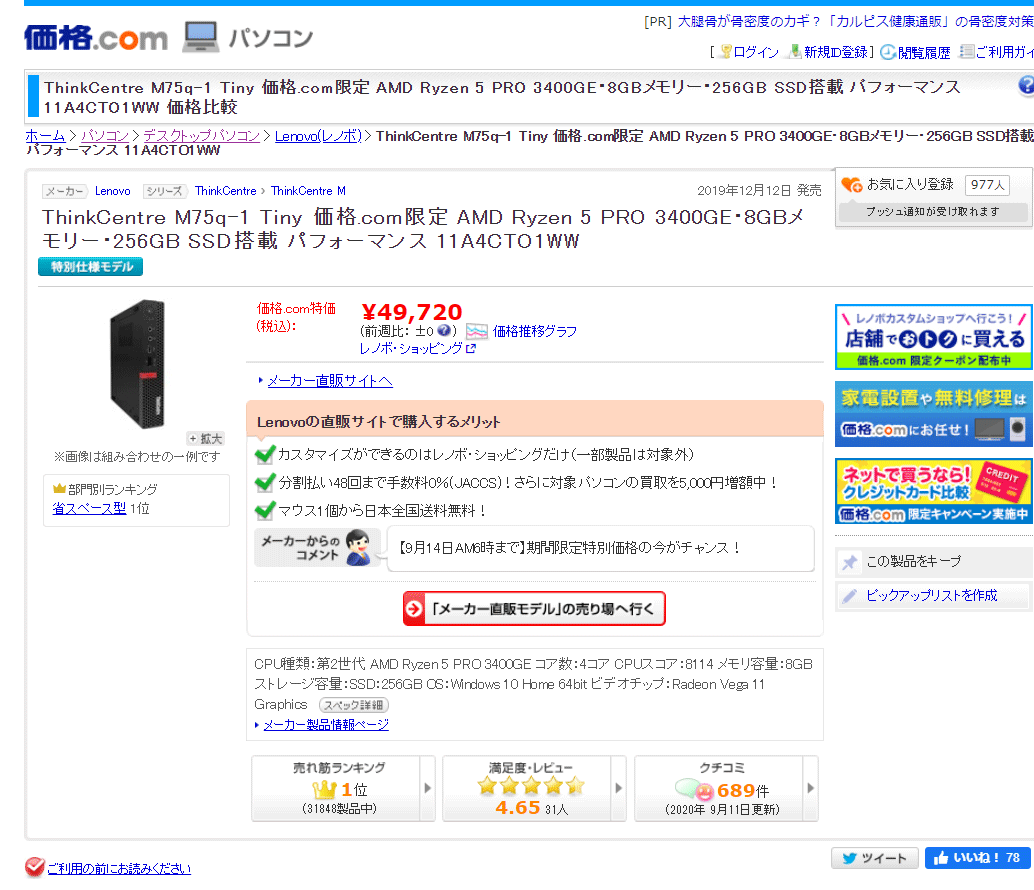Open 新規ID登録 registration link

click(836, 52)
